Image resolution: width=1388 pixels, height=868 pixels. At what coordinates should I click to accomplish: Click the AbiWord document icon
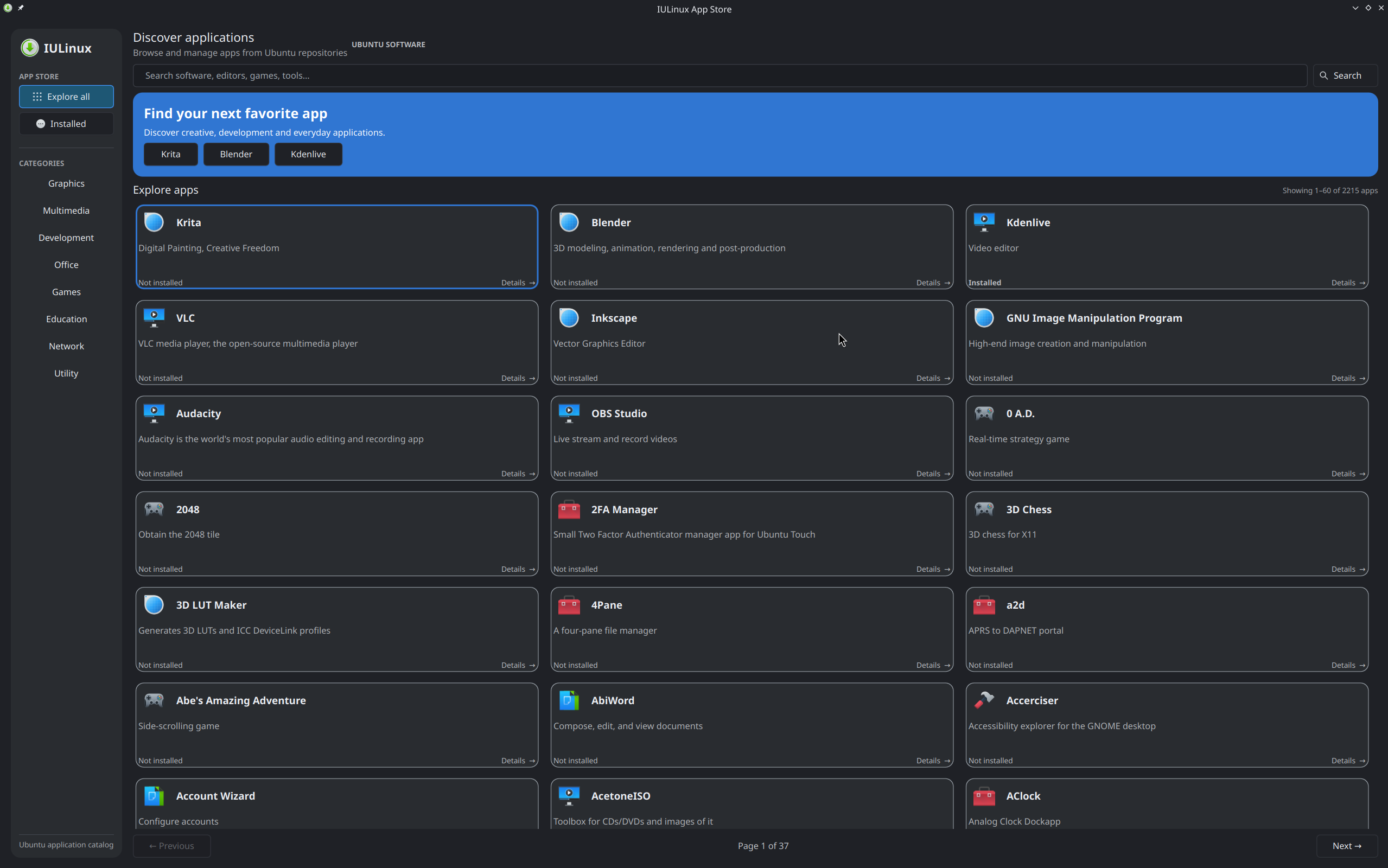click(569, 700)
